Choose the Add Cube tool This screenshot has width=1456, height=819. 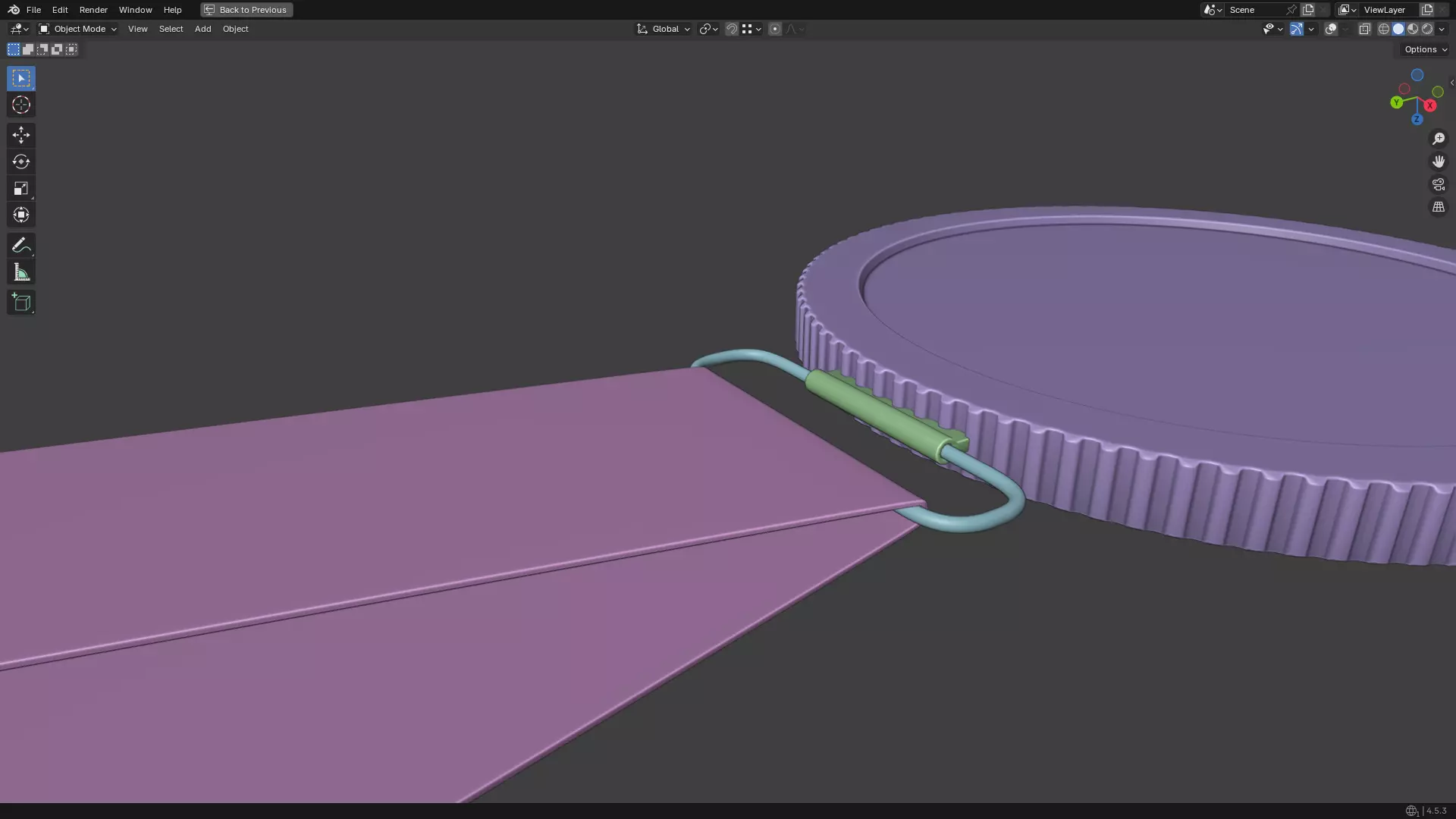pyautogui.click(x=20, y=303)
